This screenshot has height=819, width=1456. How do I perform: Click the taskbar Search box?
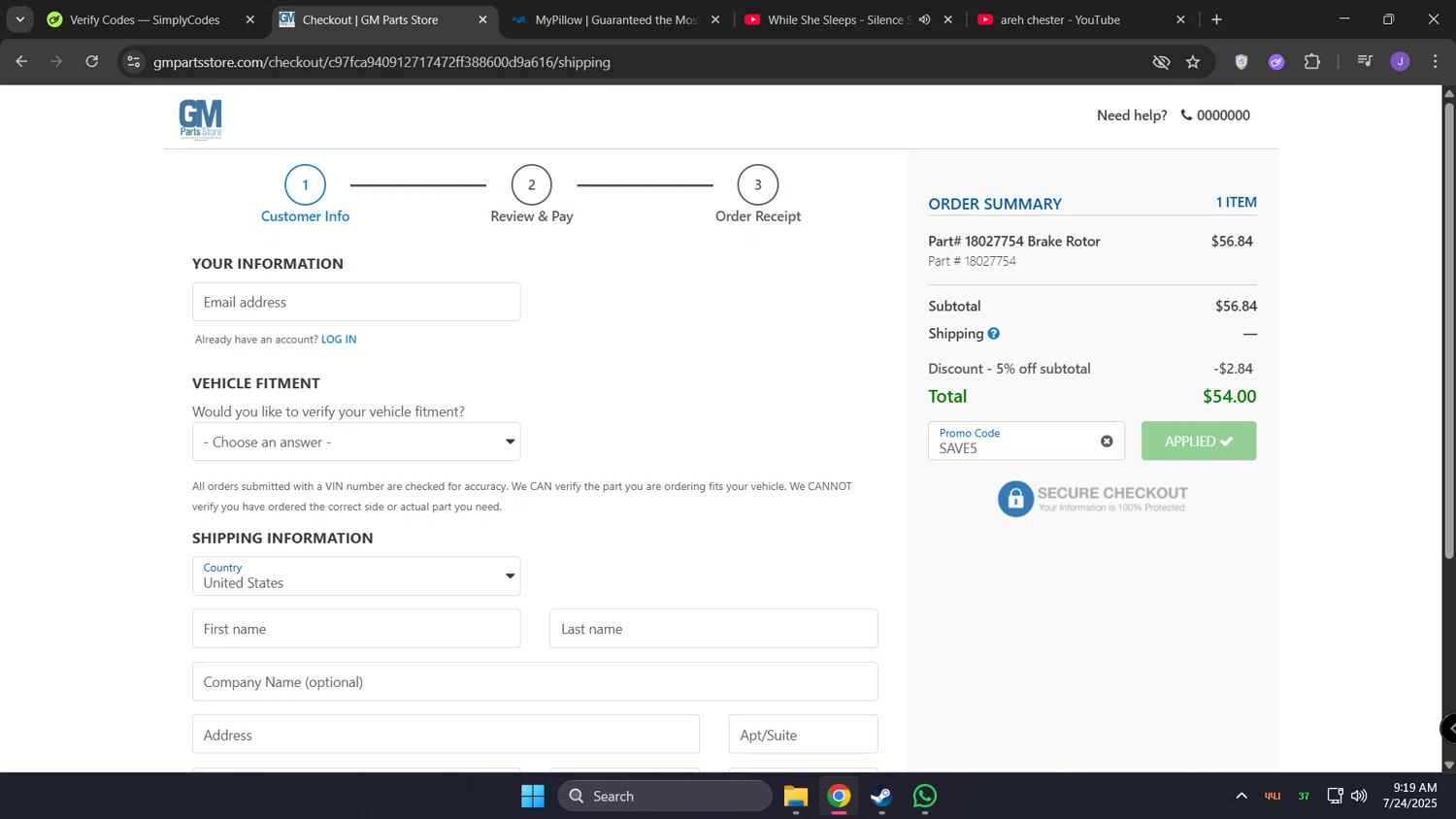tap(665, 797)
